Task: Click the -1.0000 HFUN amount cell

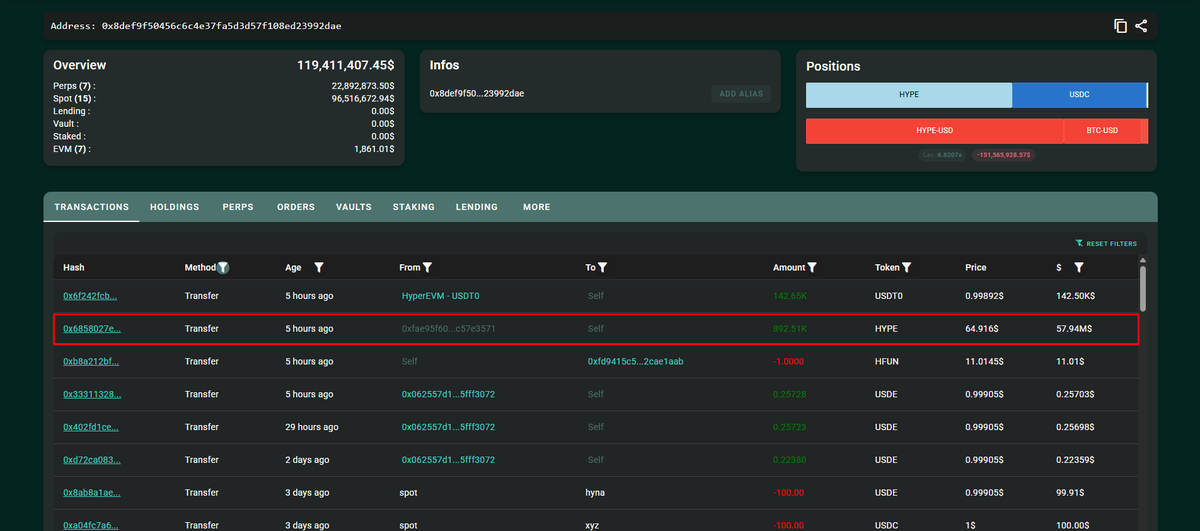Action: (789, 361)
